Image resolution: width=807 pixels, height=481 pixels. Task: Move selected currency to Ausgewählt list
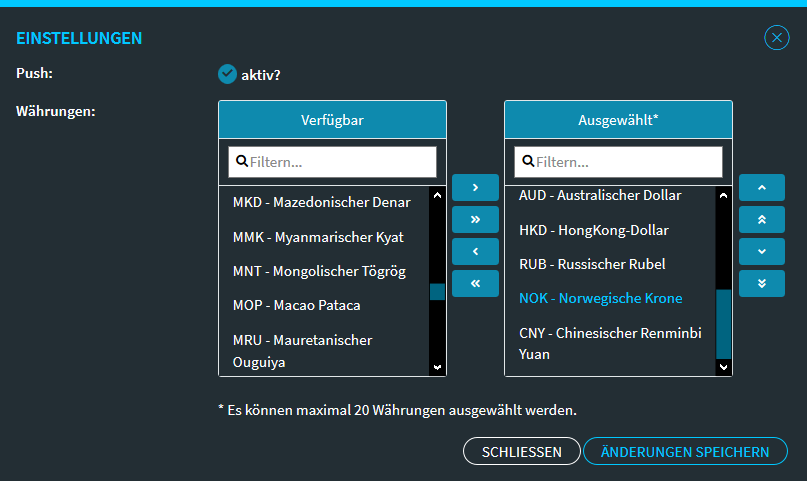coord(475,187)
